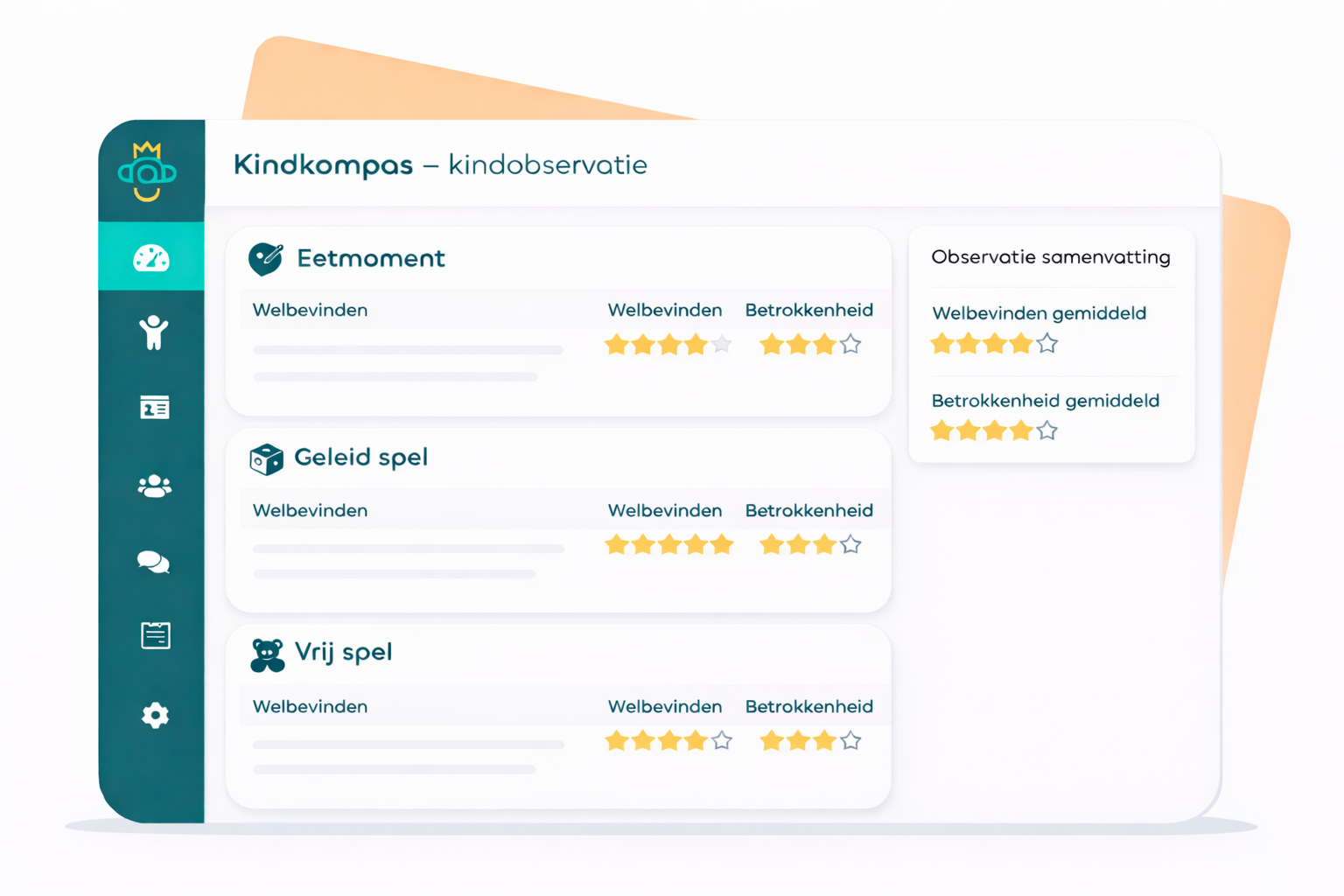Image resolution: width=1344 pixels, height=896 pixels.
Task: Click the Kindkompas crown logo icon
Action: pyautogui.click(x=148, y=171)
